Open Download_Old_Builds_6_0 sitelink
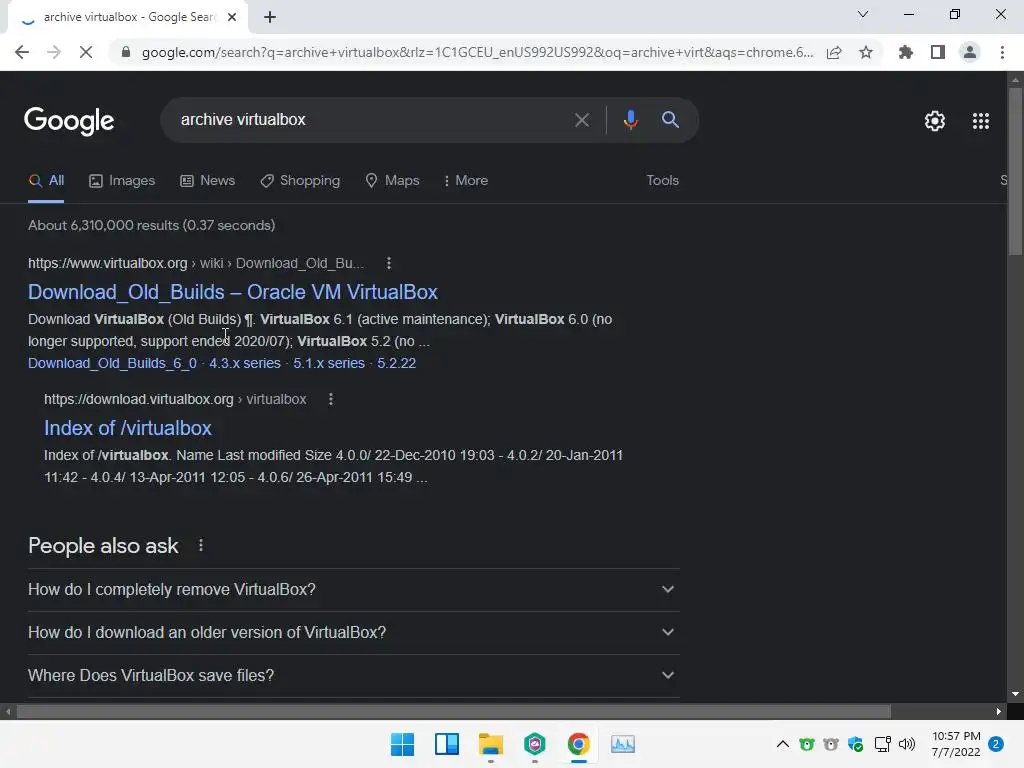Screen dimensions: 1024x768 coord(112,363)
